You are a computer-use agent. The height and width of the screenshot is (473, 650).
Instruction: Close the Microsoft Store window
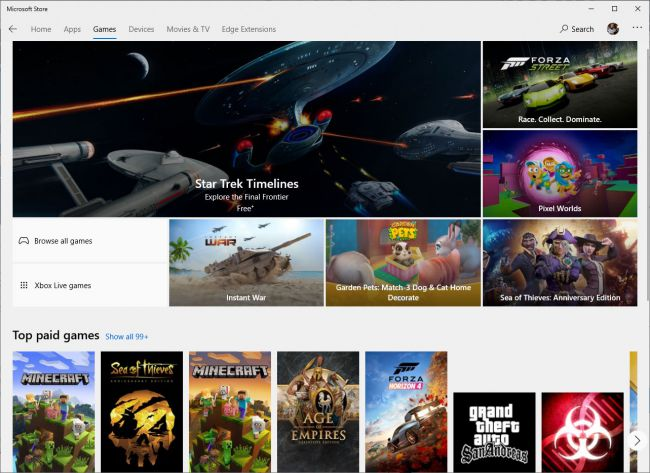tap(638, 9)
